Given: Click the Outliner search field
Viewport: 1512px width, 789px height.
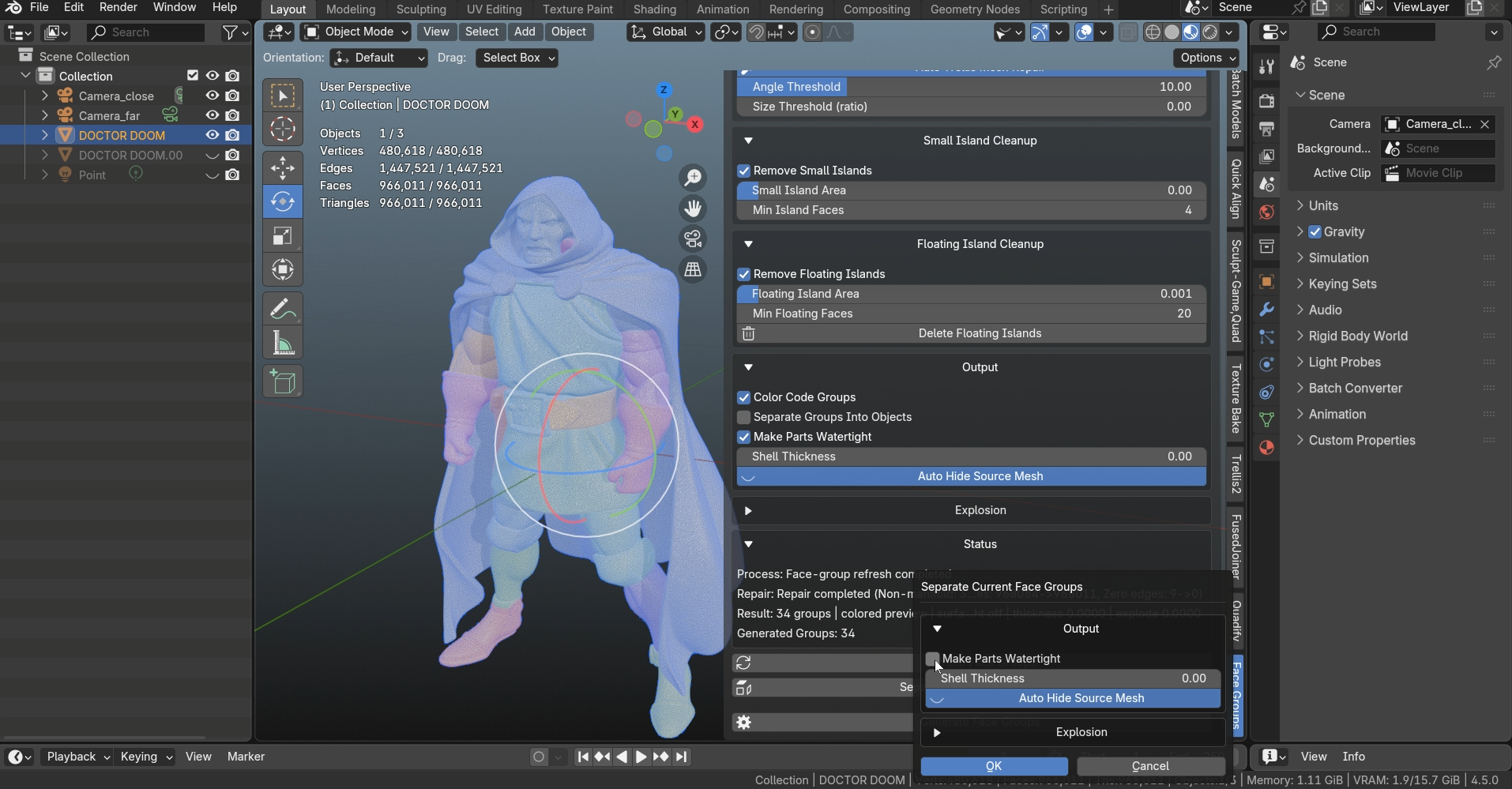Looking at the screenshot, I should pyautogui.click(x=145, y=32).
